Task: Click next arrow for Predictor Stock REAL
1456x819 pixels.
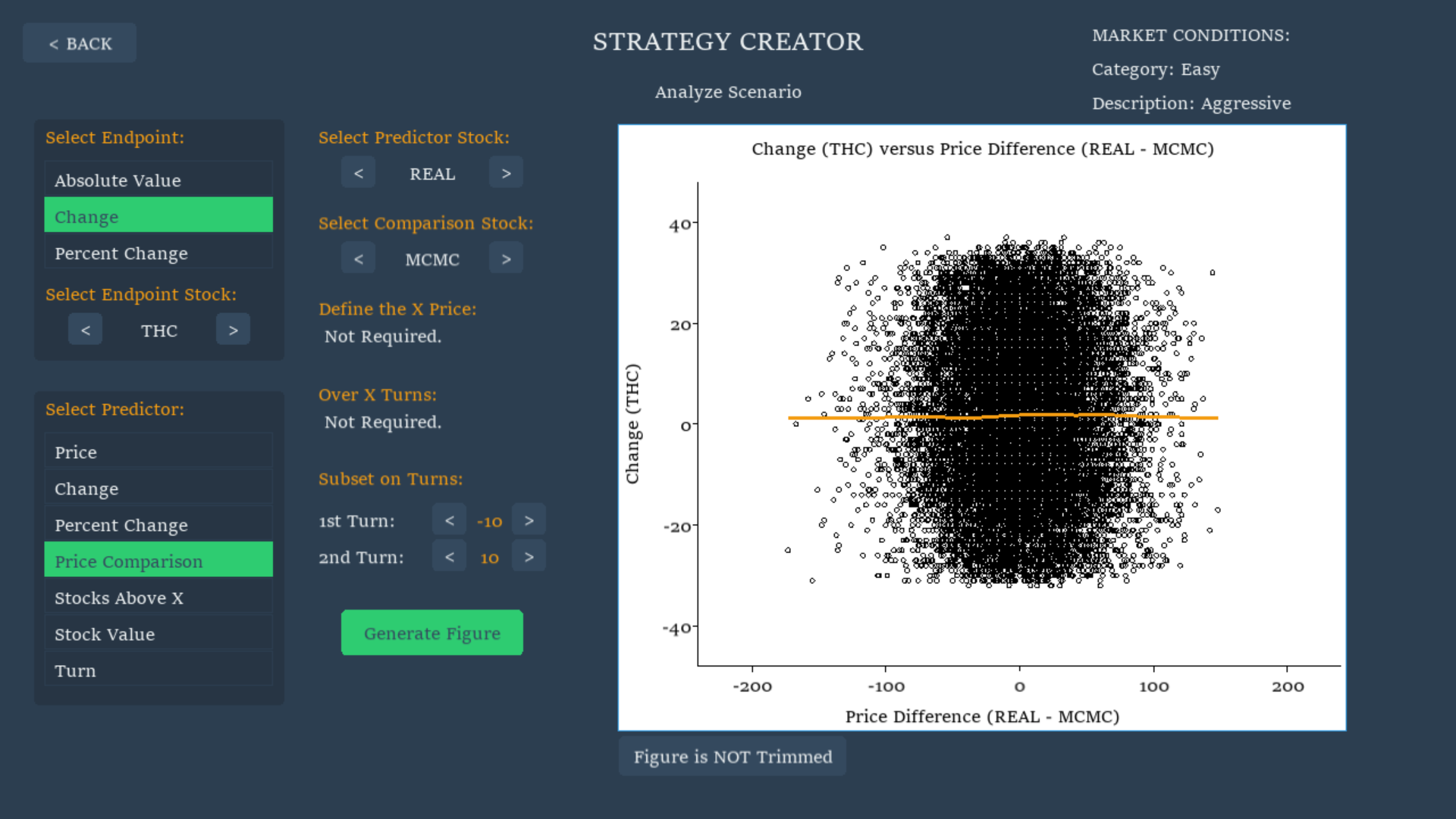Action: pos(506,173)
